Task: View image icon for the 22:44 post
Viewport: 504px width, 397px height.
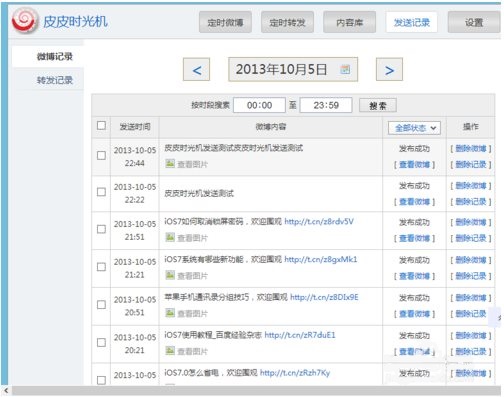Action: click(x=170, y=163)
